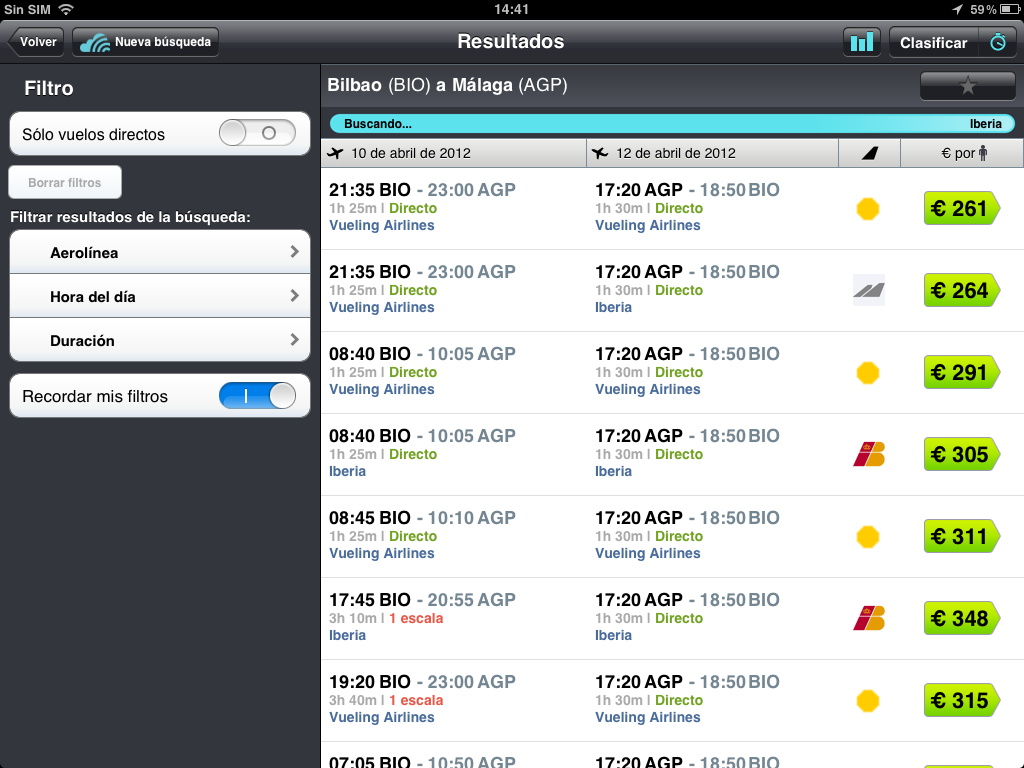Tap mixed airline icon in € 264 row
Image resolution: width=1024 pixels, height=768 pixels.
pos(869,290)
